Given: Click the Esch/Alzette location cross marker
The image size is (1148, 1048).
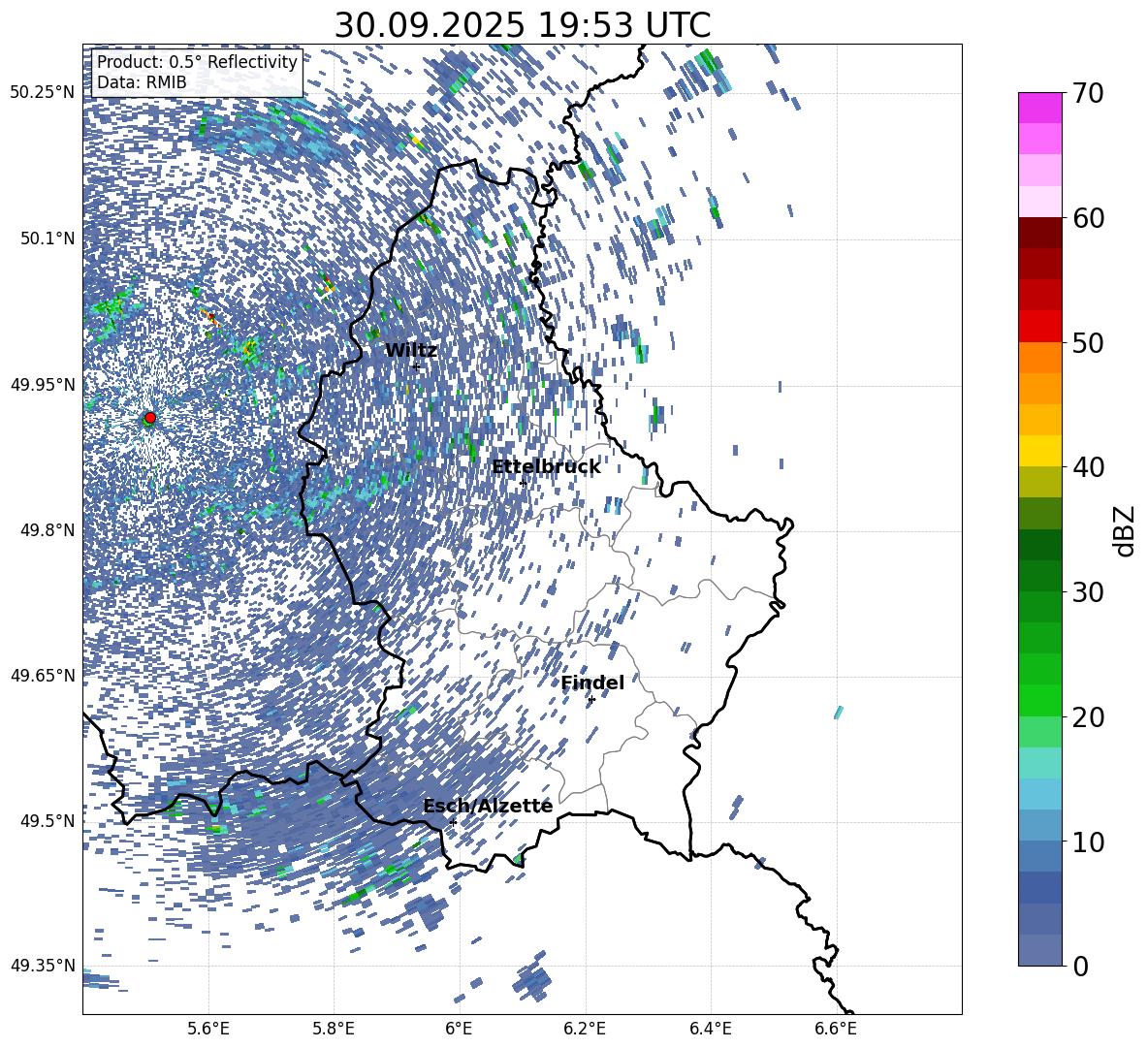Looking at the screenshot, I should 453,822.
